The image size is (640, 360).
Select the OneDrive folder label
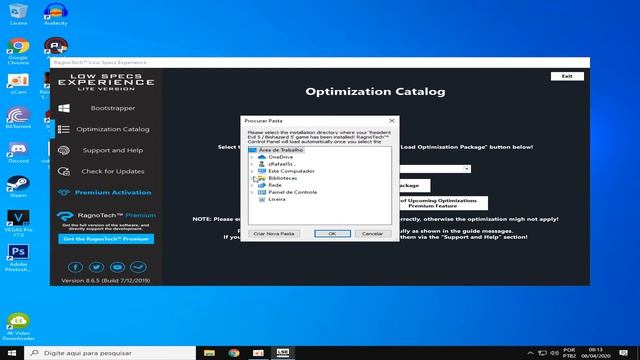280,157
